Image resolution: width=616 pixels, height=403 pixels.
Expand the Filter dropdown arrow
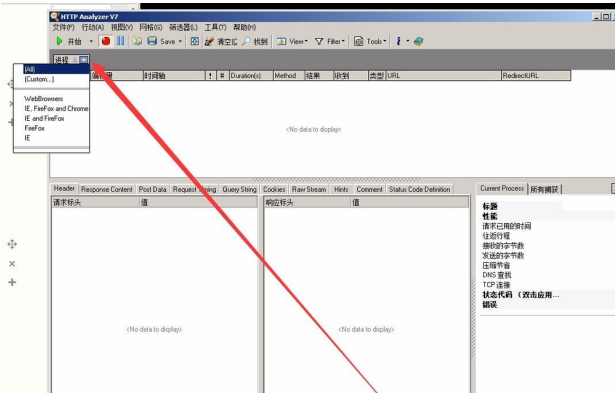click(343, 41)
